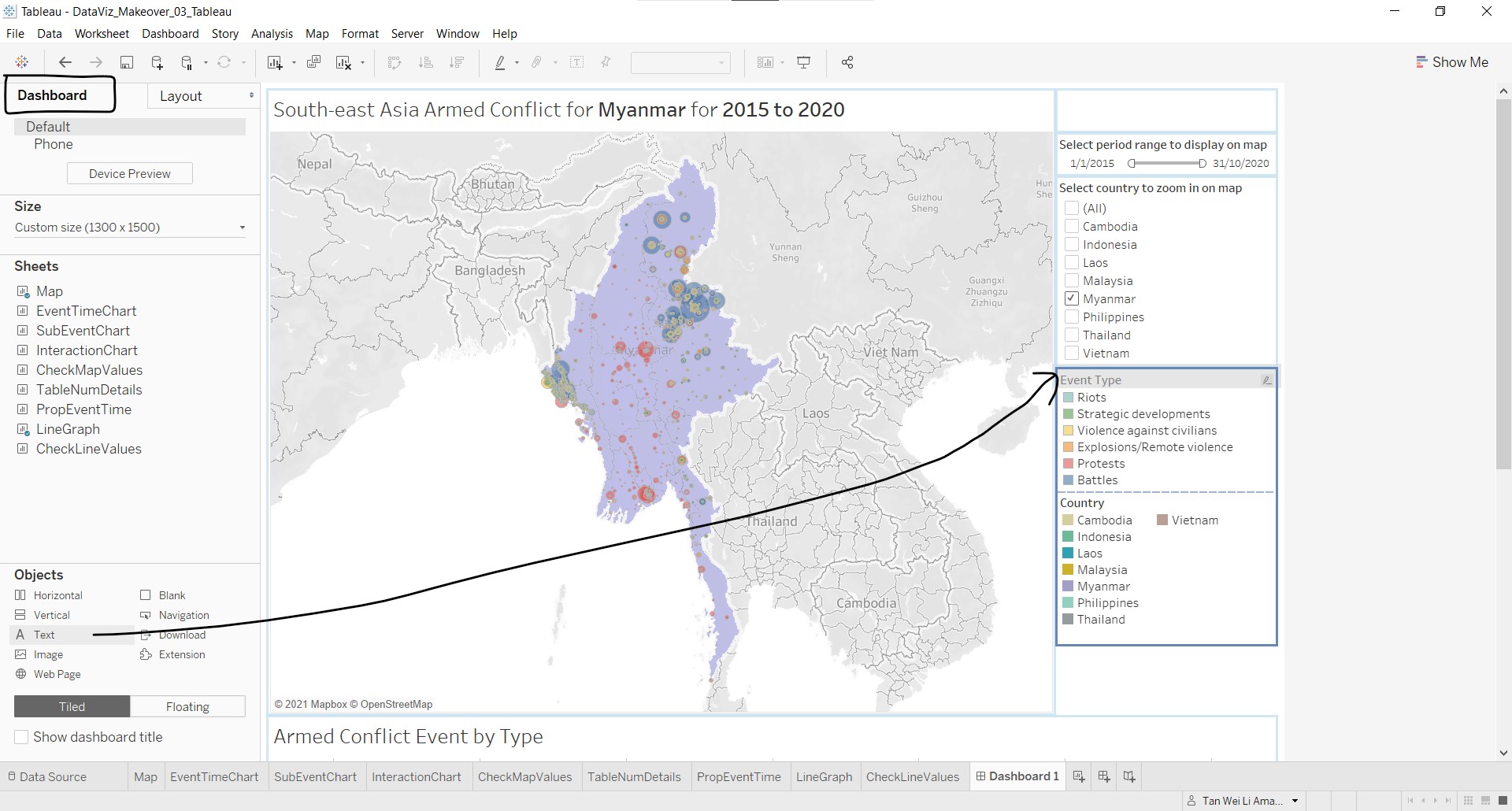Screen dimensions: 1512x811
Task: Click the Save icon in toolbar
Action: [x=126, y=63]
